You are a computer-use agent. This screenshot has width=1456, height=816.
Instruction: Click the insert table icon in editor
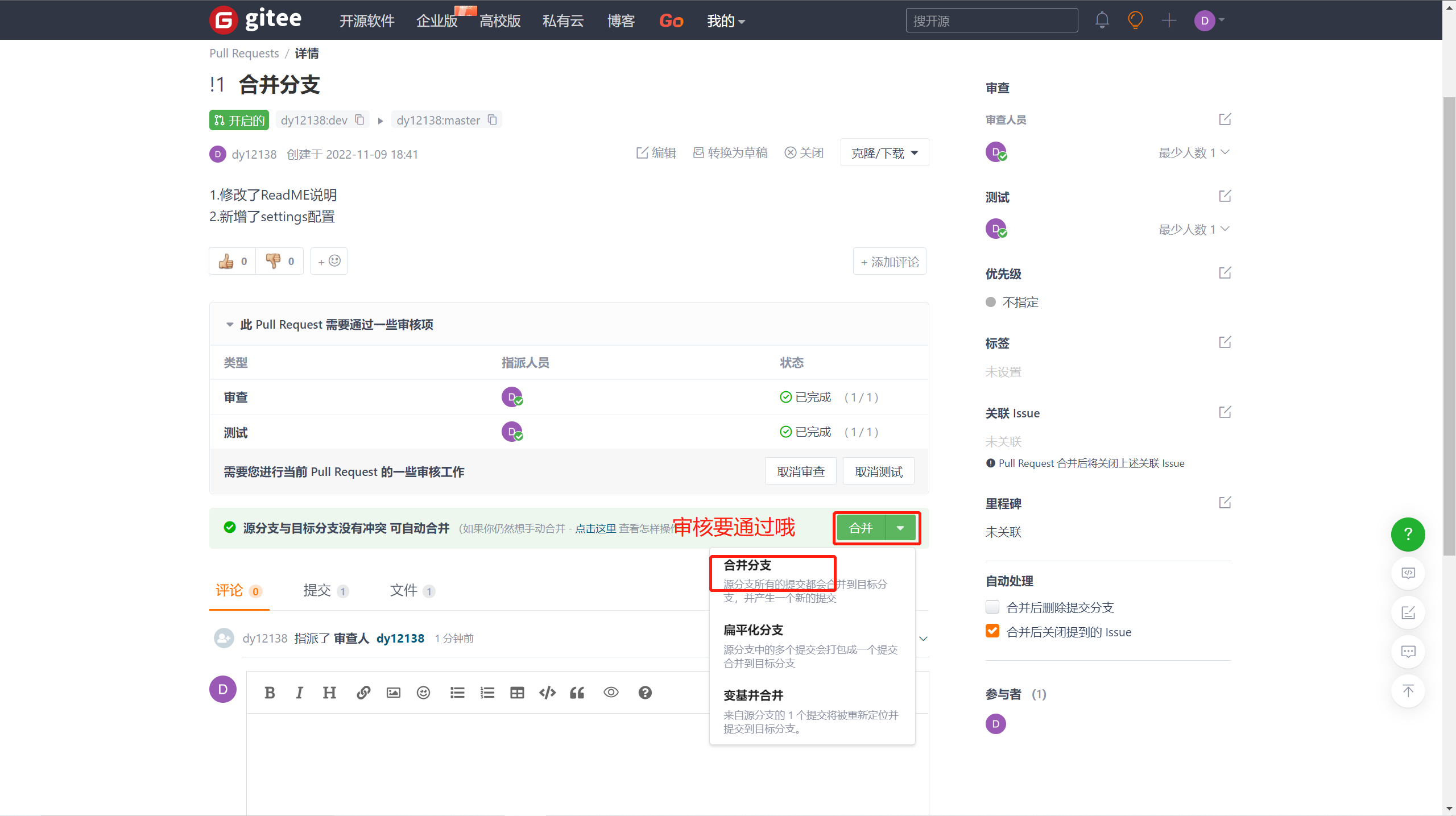click(x=517, y=693)
